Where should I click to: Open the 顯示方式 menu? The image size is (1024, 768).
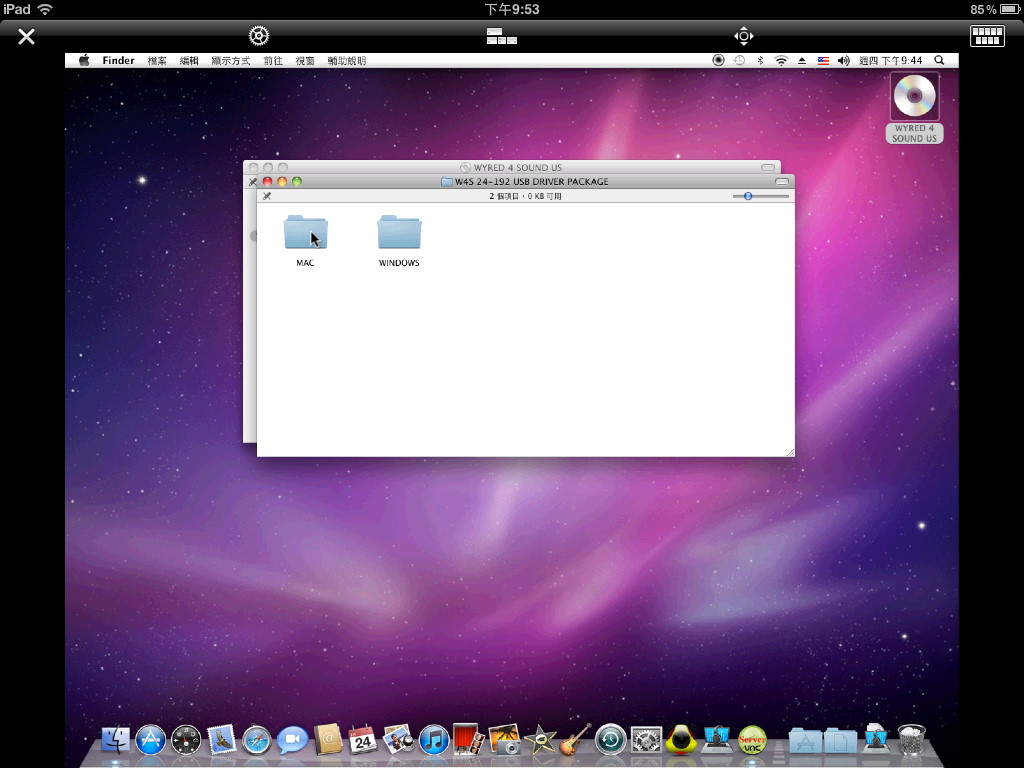[x=231, y=60]
